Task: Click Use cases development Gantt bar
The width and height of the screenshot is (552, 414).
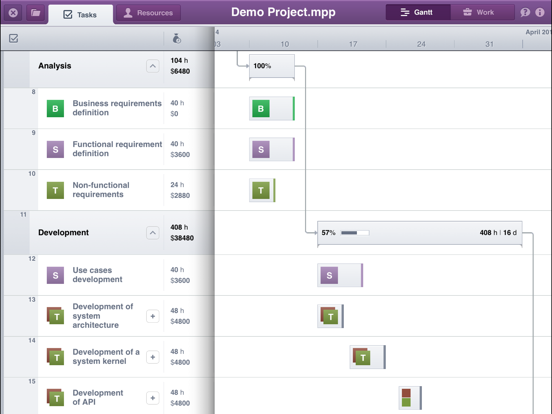Action: coord(340,275)
